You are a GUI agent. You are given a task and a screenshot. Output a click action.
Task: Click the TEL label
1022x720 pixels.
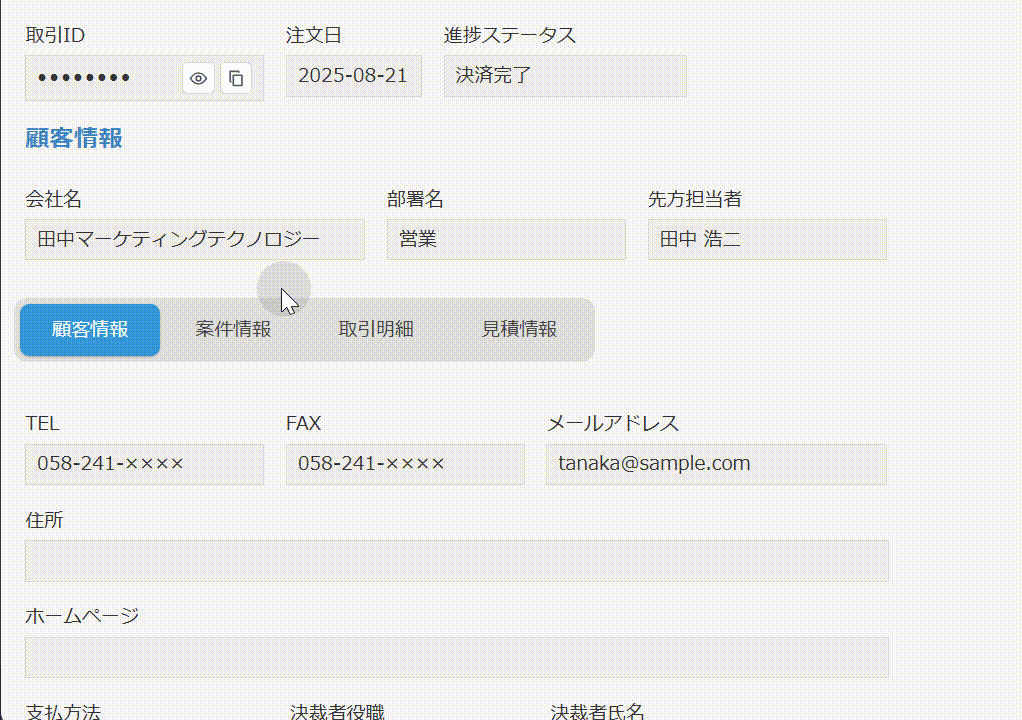tap(42, 424)
